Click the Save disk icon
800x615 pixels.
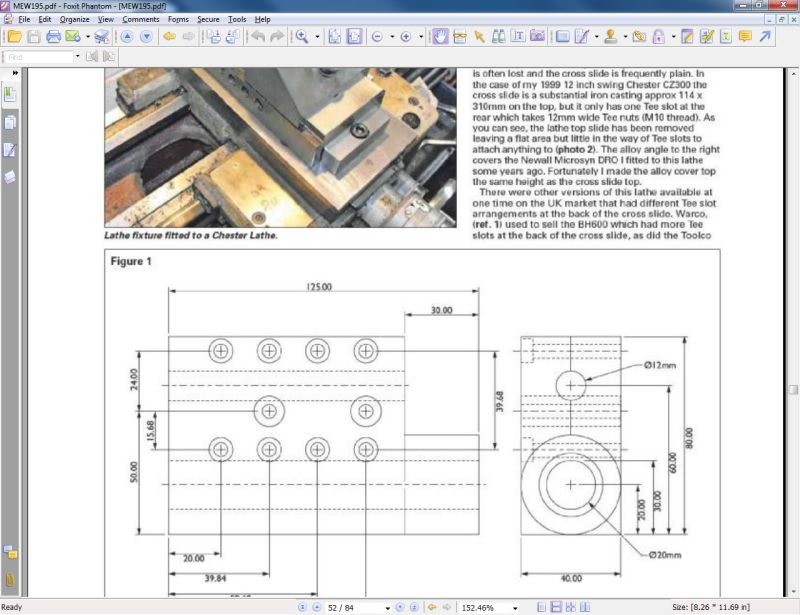coord(34,37)
